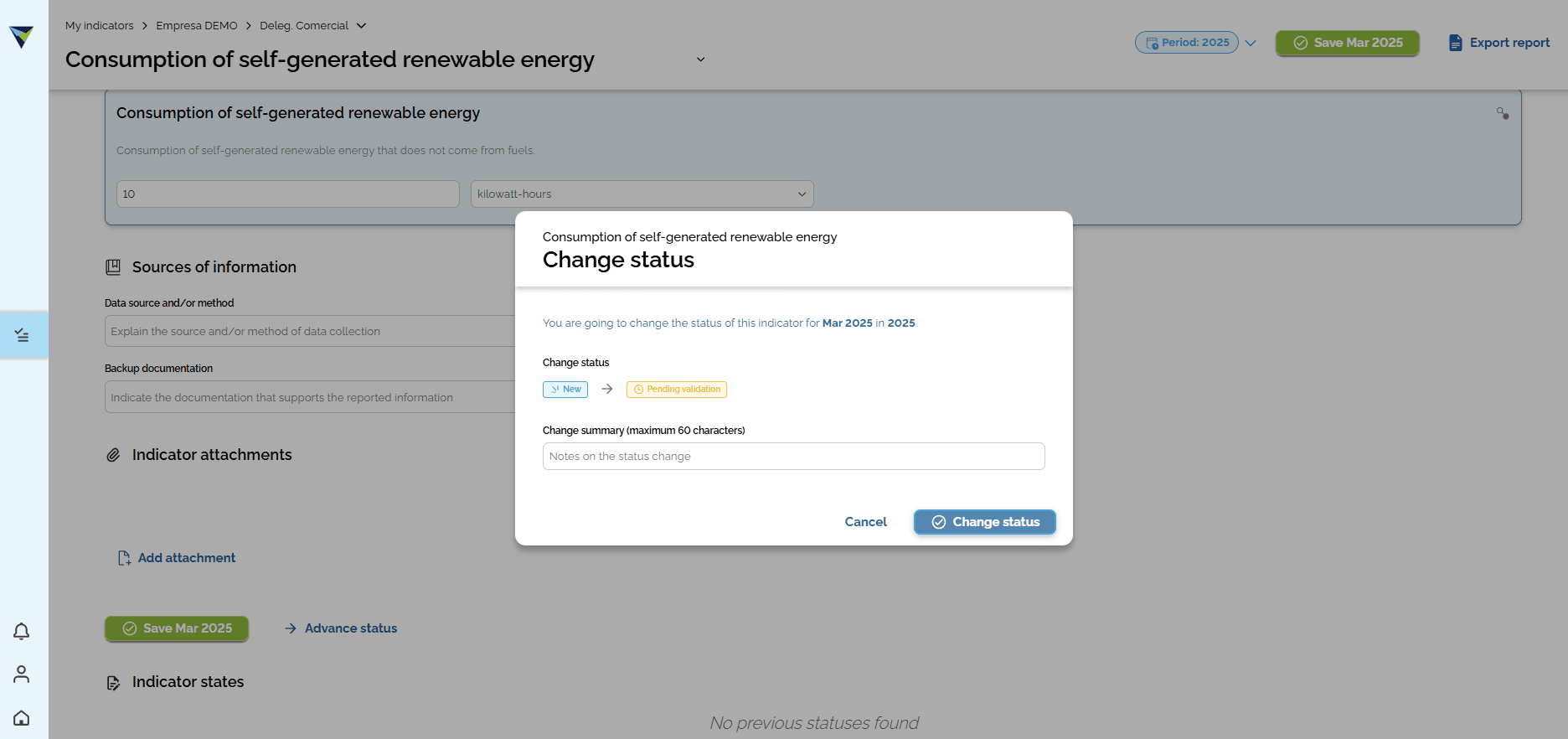
Task: Go to home via house icon
Action: coord(22,718)
